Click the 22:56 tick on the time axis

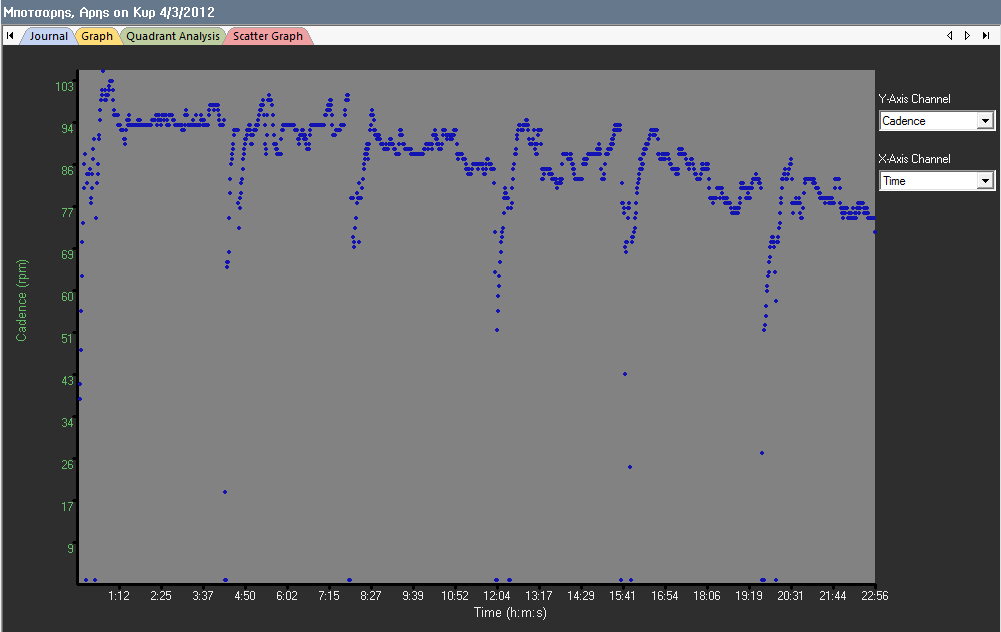pyautogui.click(x=874, y=596)
